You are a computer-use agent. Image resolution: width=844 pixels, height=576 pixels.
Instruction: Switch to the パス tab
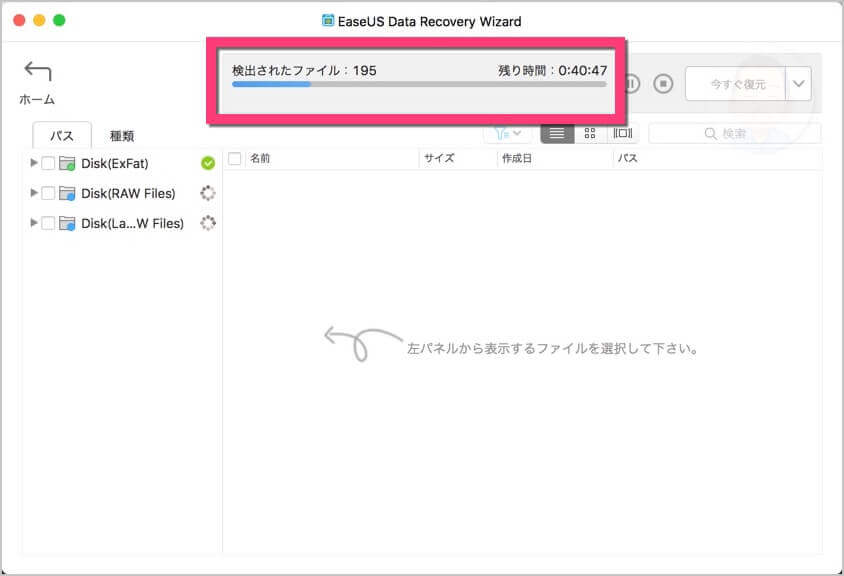point(62,136)
